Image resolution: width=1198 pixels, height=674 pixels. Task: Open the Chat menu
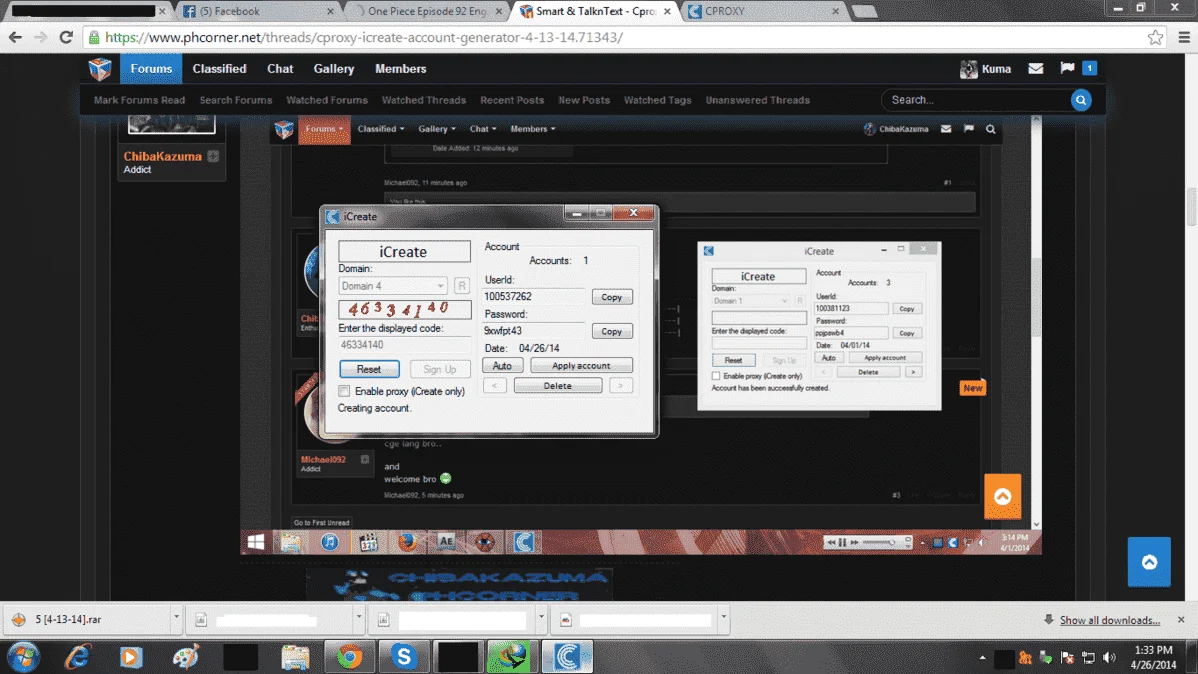280,69
